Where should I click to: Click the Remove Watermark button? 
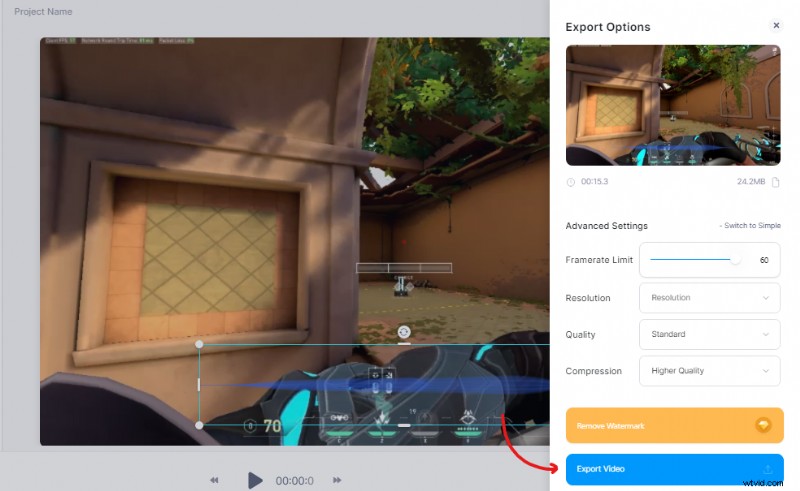(x=674, y=425)
